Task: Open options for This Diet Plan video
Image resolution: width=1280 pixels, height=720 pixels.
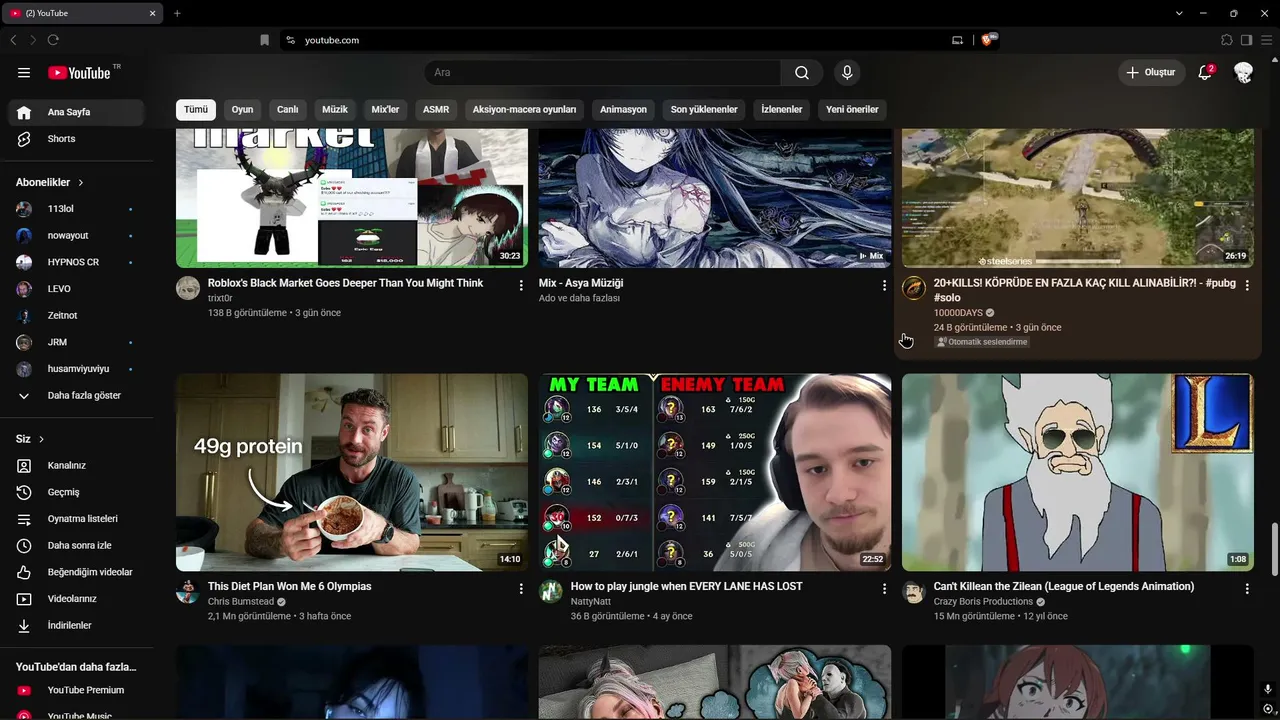Action: (521, 589)
